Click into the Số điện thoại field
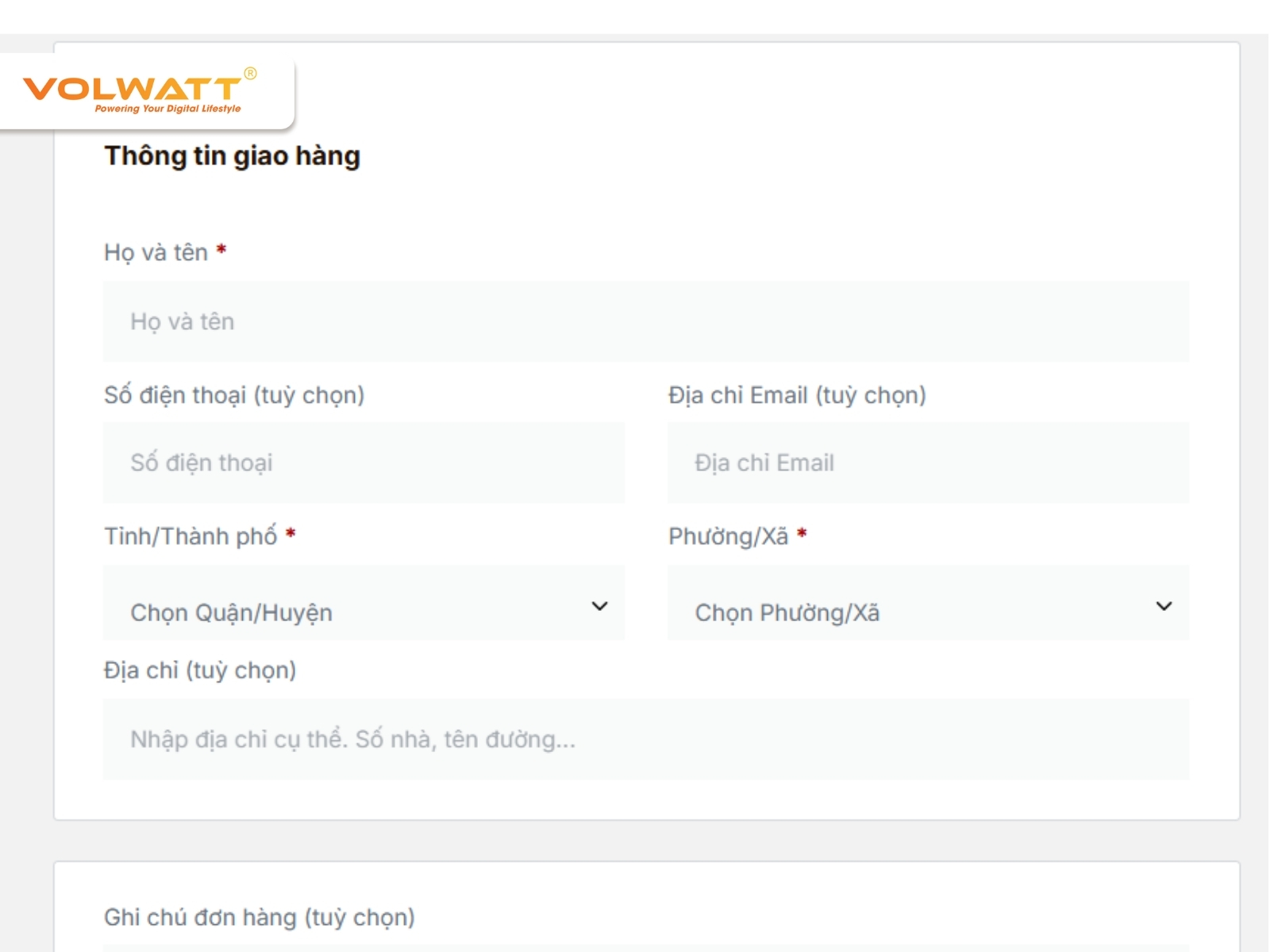The width and height of the screenshot is (1270, 952). click(364, 463)
